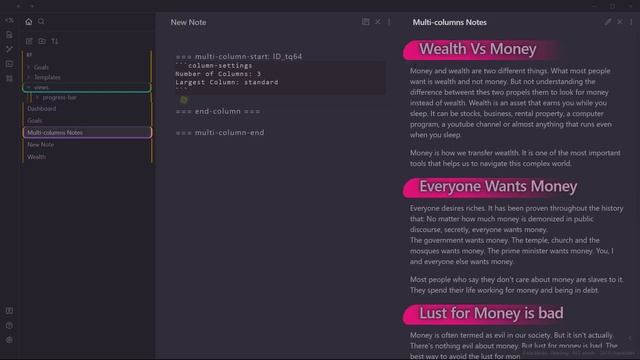Click the end-column line
Screen dimensions: 640x360
(218, 111)
